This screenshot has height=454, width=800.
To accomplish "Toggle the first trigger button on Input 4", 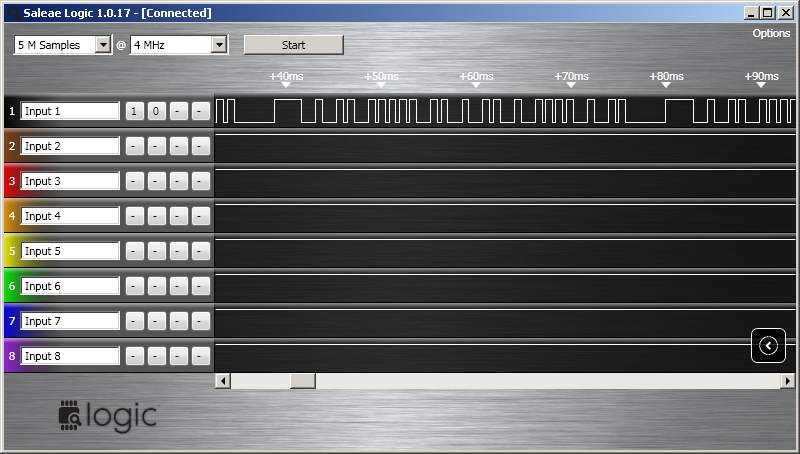I will (134, 216).
